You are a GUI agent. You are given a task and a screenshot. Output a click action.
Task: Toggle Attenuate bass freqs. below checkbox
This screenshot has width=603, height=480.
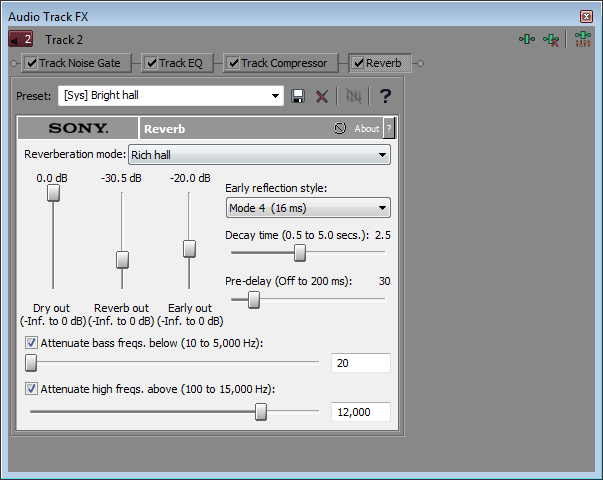32,342
